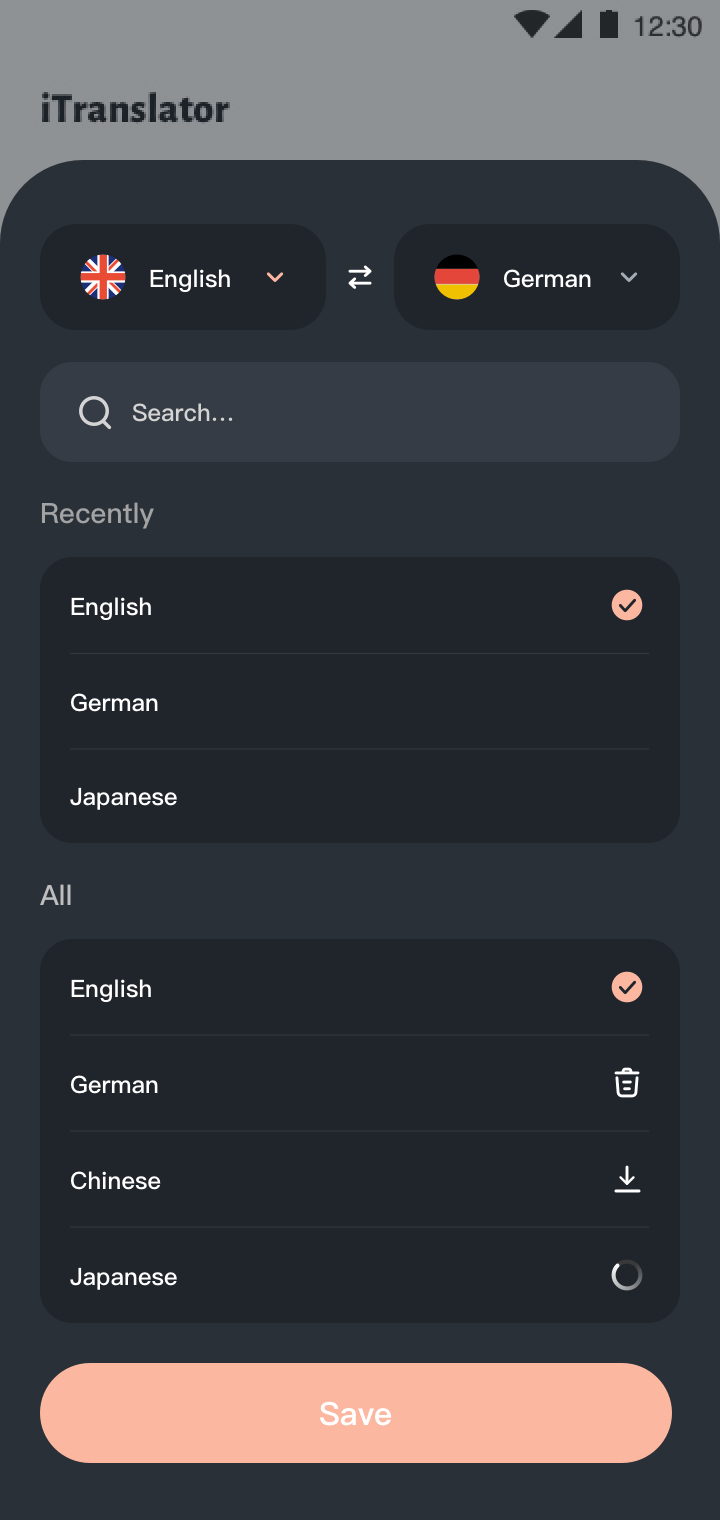Swap source and target languages

[360, 277]
